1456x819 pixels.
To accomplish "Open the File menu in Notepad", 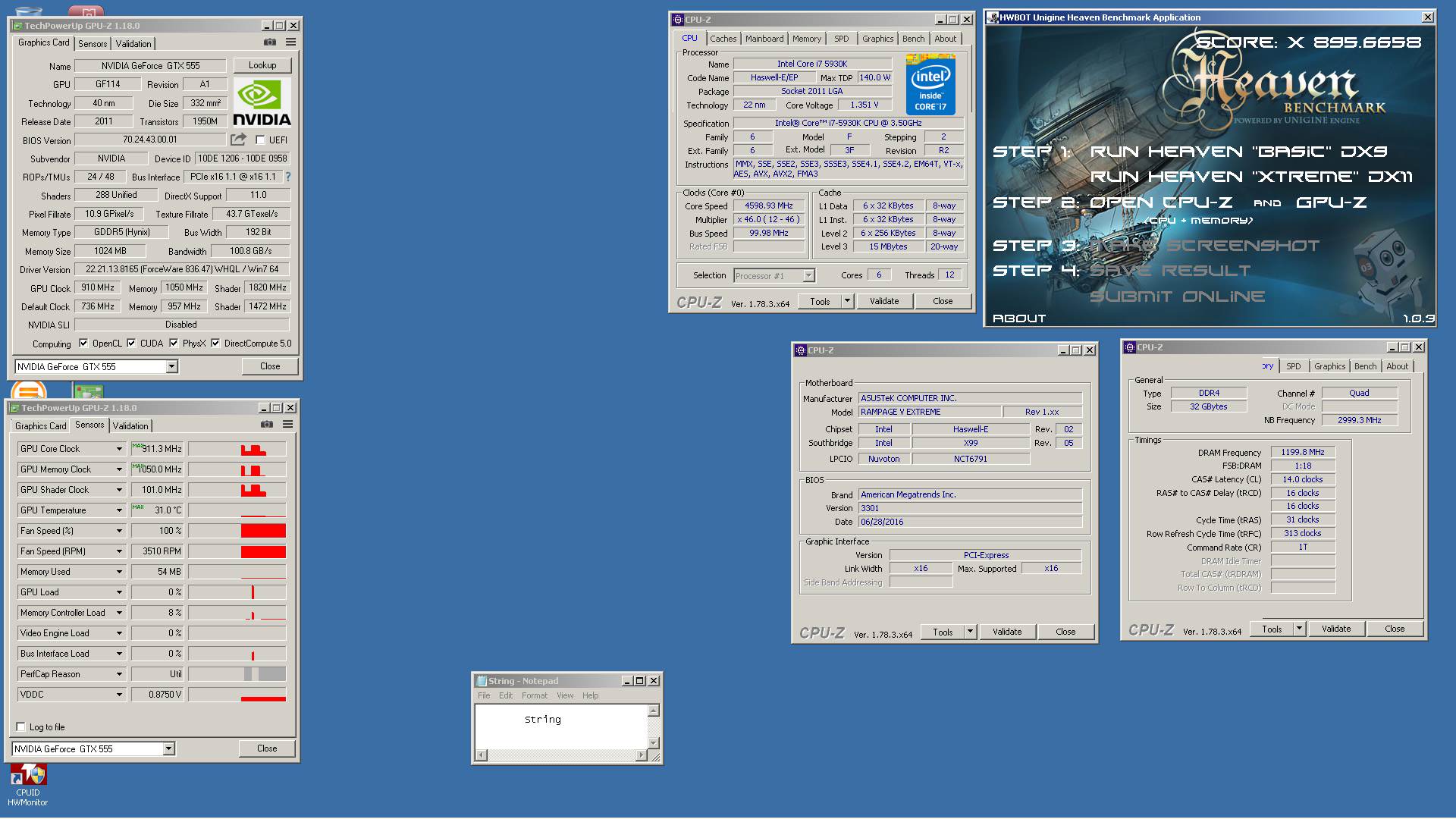I will pos(484,695).
